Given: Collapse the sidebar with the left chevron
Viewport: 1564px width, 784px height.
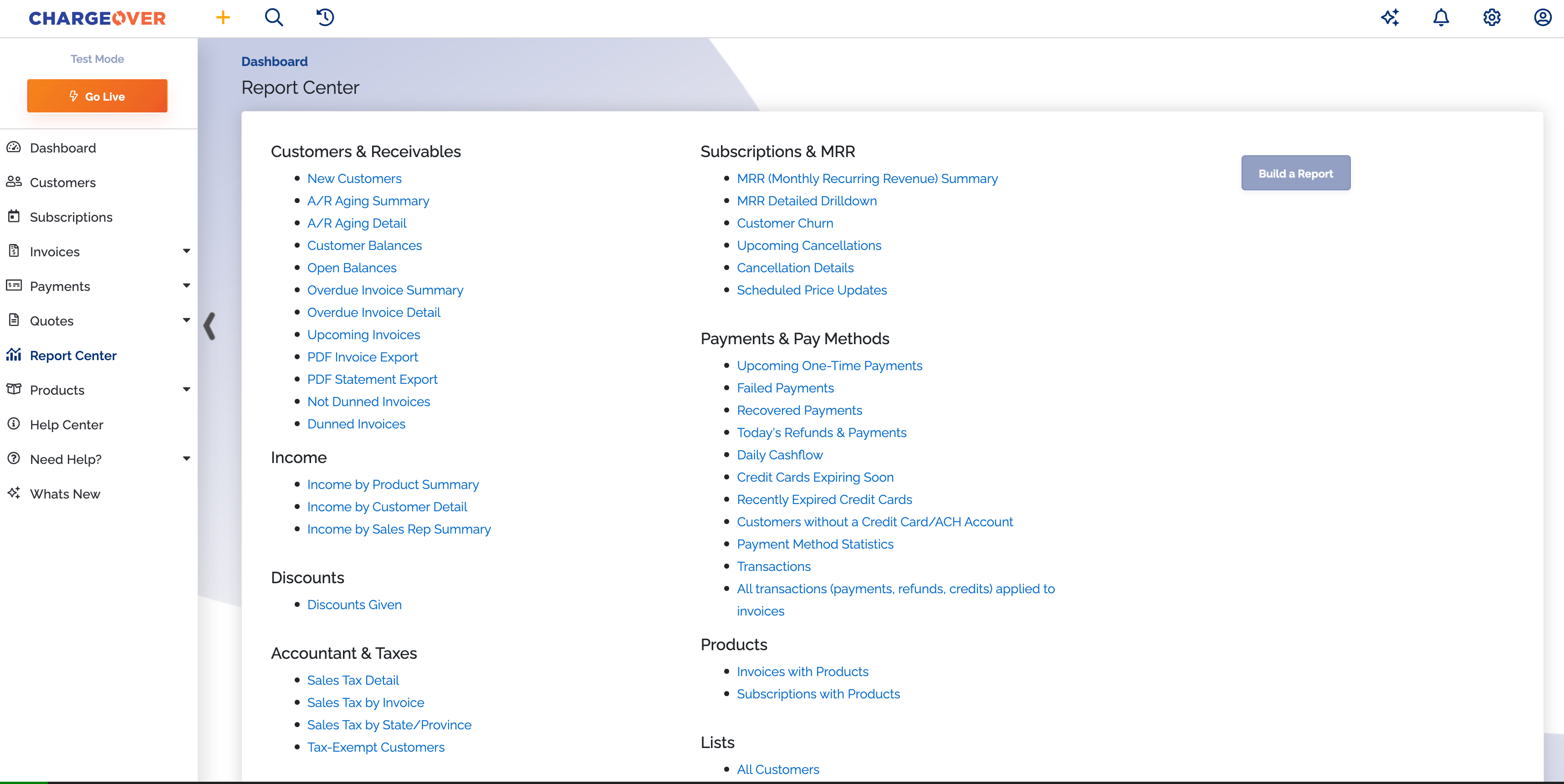Looking at the screenshot, I should [210, 326].
